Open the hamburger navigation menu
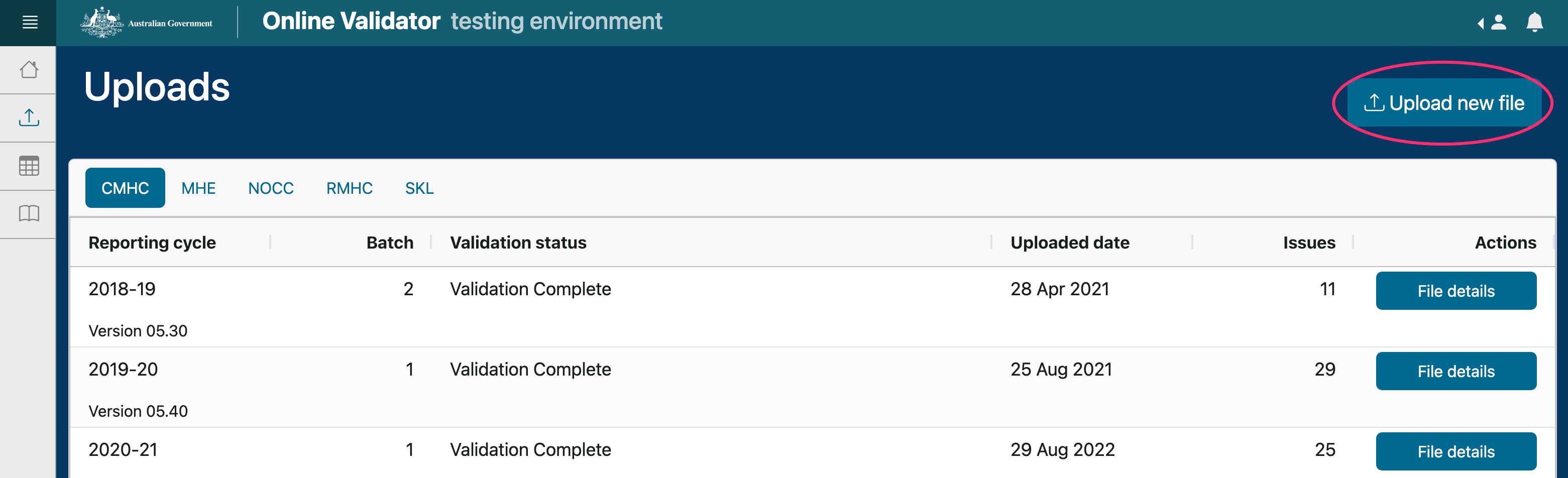Image resolution: width=1568 pixels, height=478 pixels. coord(29,23)
